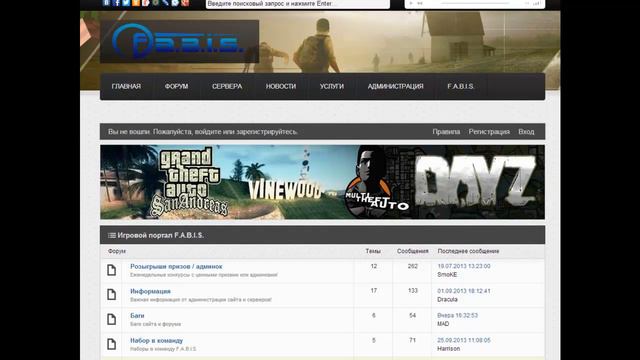
Task: Open last post Вчера 16:32:53
Action: (x=457, y=316)
